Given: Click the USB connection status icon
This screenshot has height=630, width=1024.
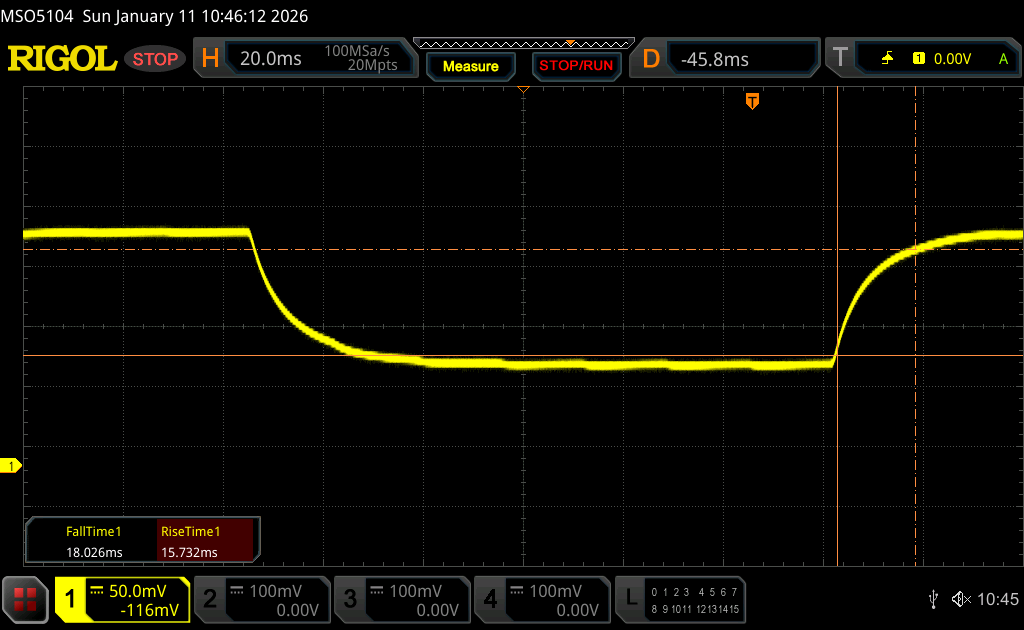Looking at the screenshot, I should (933, 599).
